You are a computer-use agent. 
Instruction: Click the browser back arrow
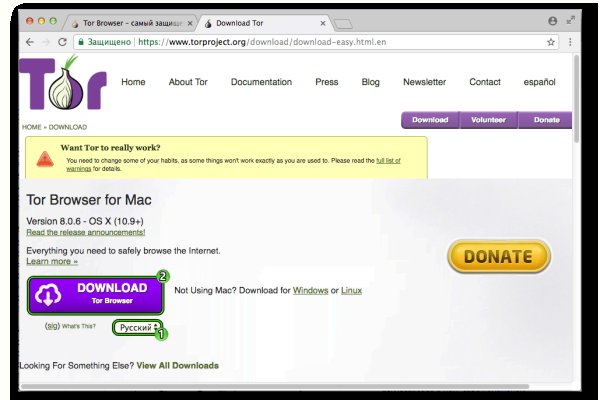tap(30, 42)
